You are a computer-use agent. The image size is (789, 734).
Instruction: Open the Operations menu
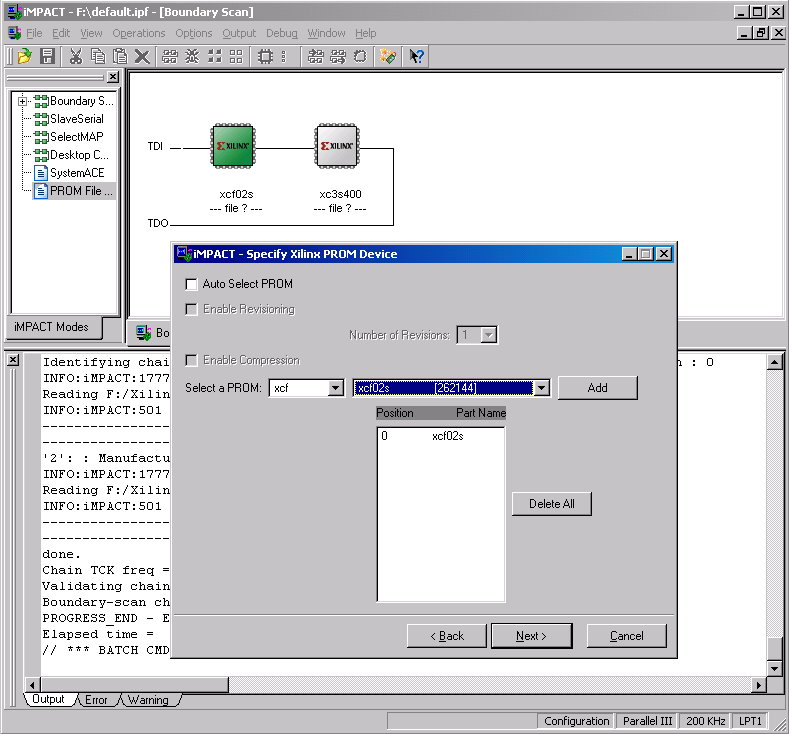point(139,33)
